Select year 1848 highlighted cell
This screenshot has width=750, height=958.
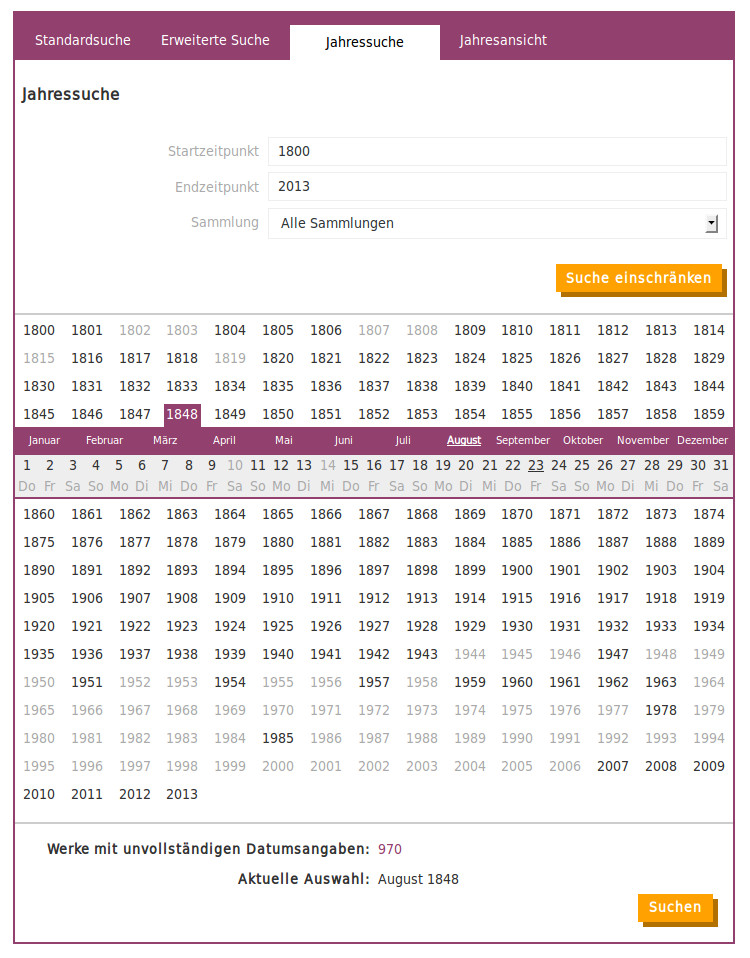point(182,414)
